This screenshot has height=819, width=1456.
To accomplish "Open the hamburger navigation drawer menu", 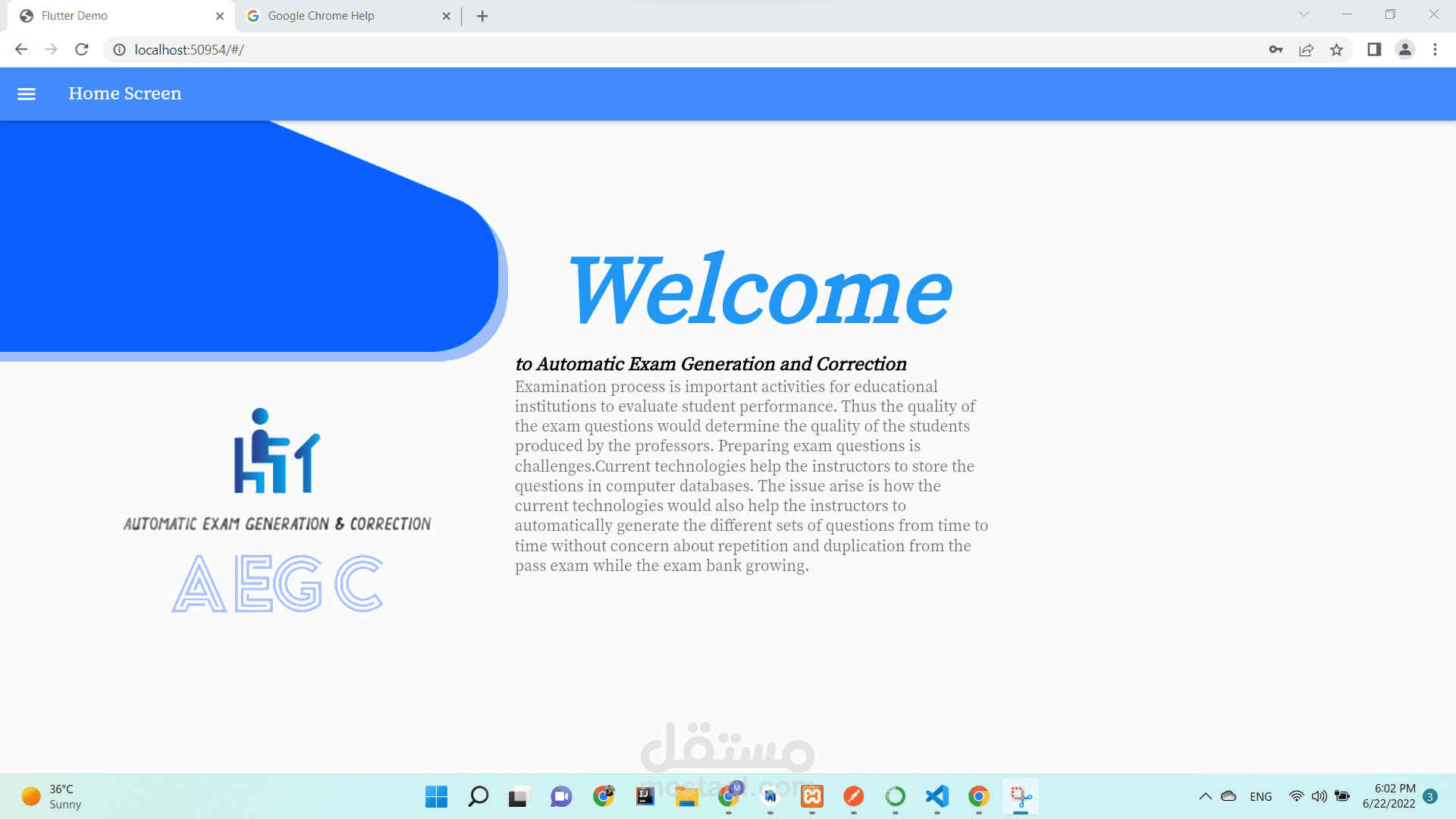I will point(27,94).
